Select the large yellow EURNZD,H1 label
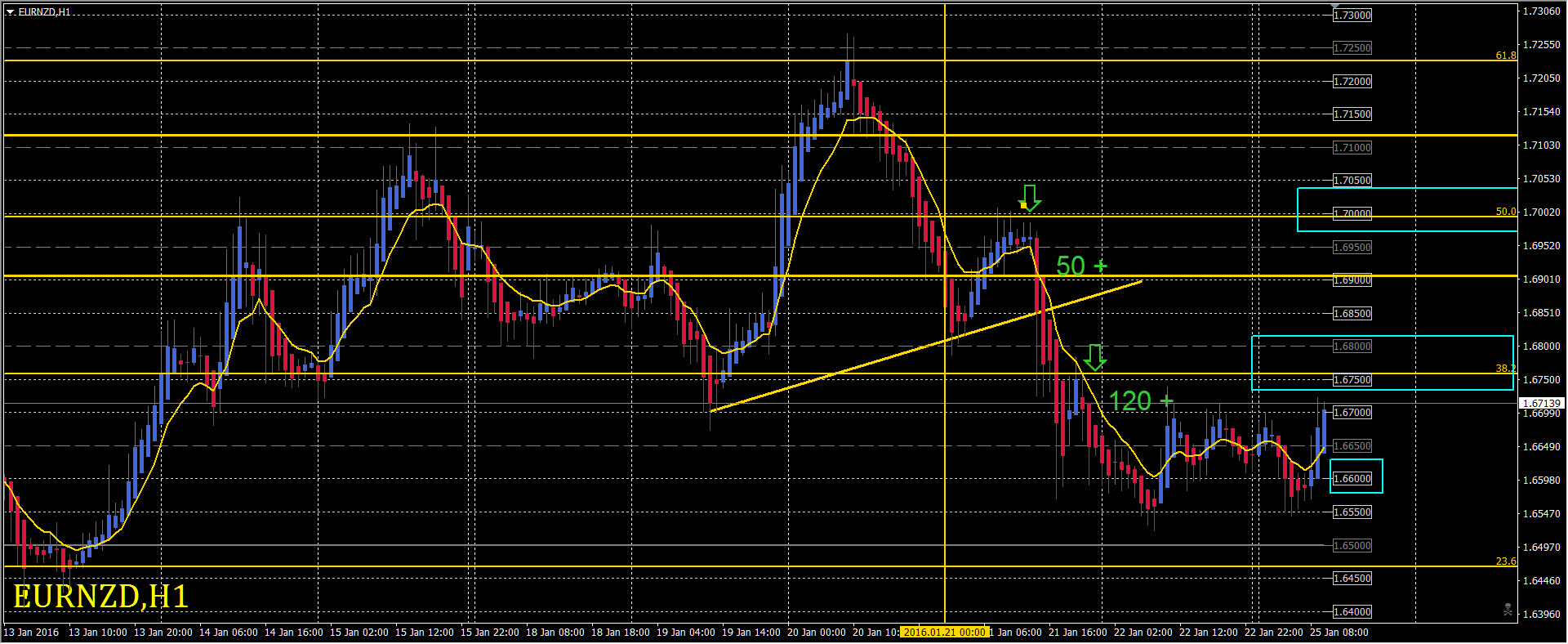The width and height of the screenshot is (1568, 644). tap(100, 596)
